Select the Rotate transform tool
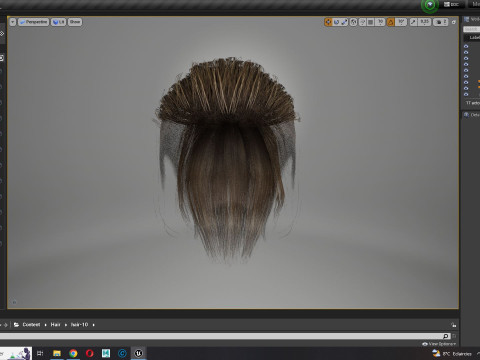The height and width of the screenshot is (360, 480). (x=336, y=22)
